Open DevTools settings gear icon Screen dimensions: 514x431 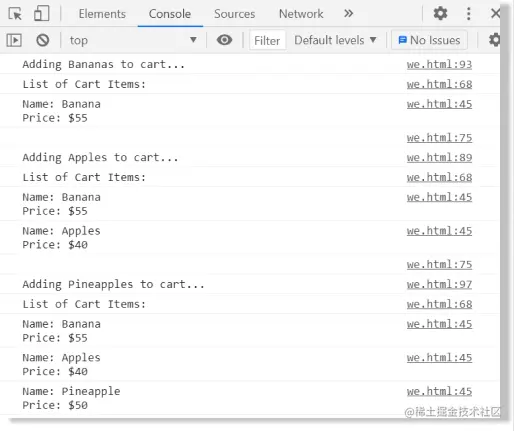440,14
